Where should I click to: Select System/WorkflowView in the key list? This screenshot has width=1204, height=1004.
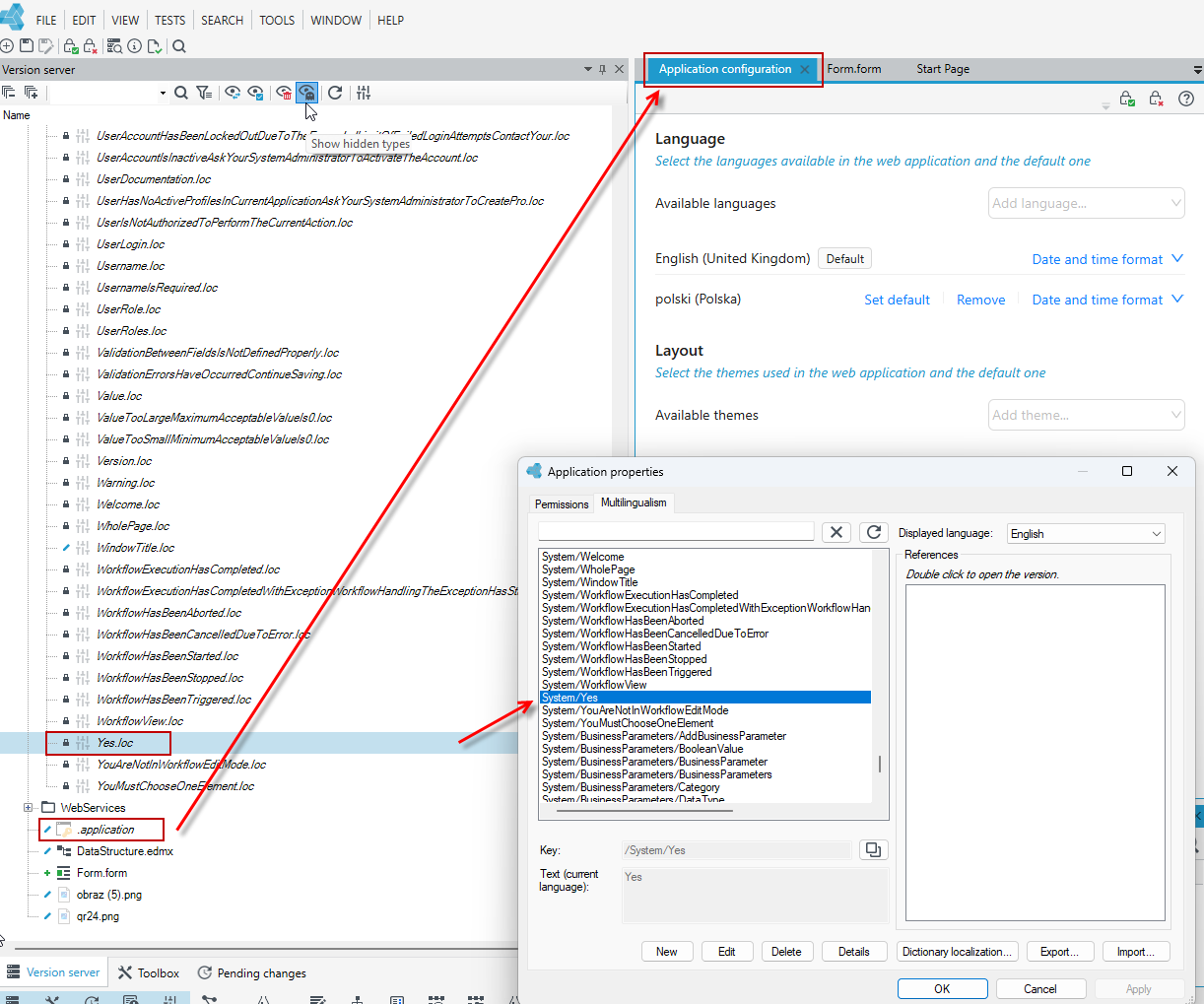(594, 685)
